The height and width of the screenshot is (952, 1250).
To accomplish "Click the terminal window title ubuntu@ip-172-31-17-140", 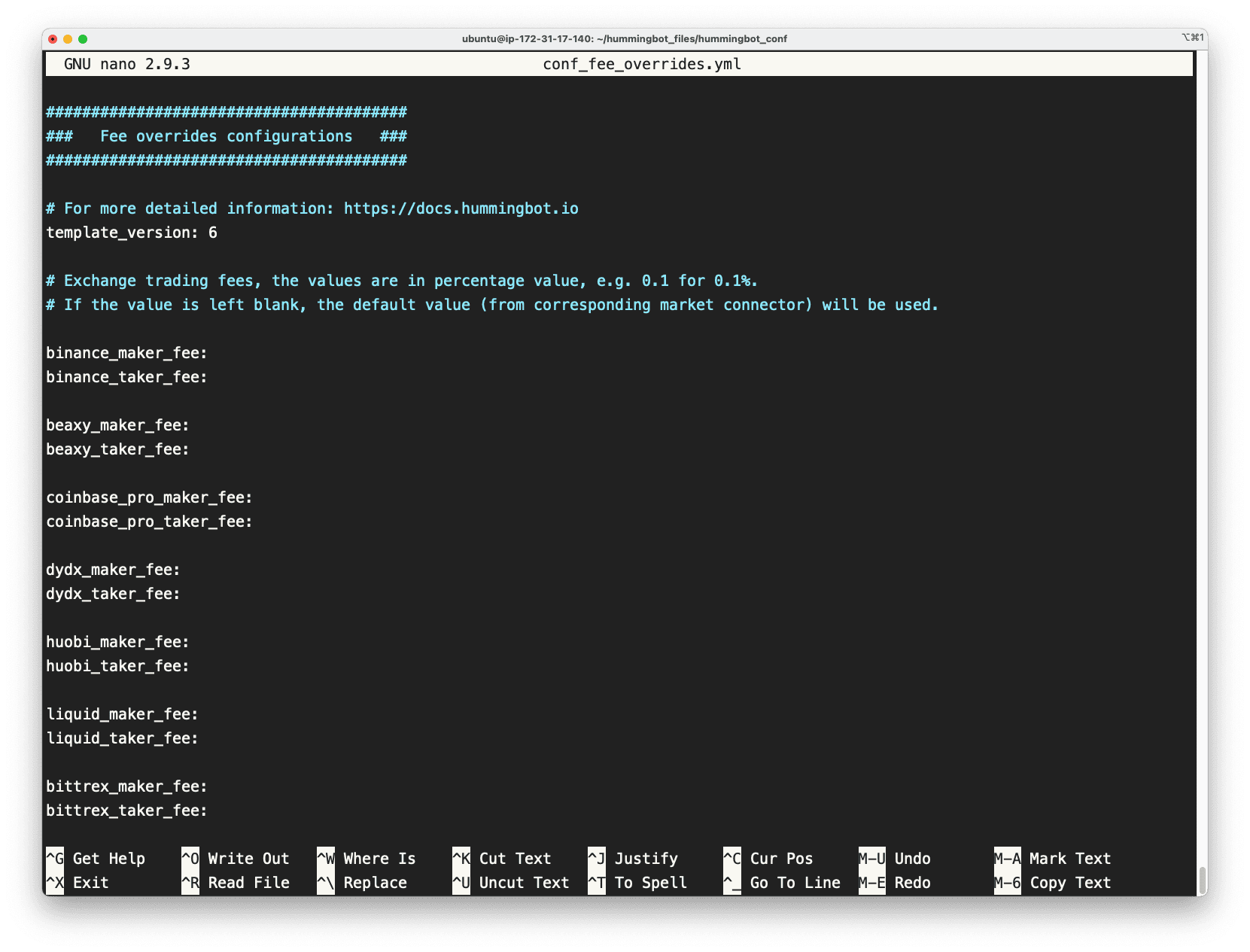I will coord(624,38).
